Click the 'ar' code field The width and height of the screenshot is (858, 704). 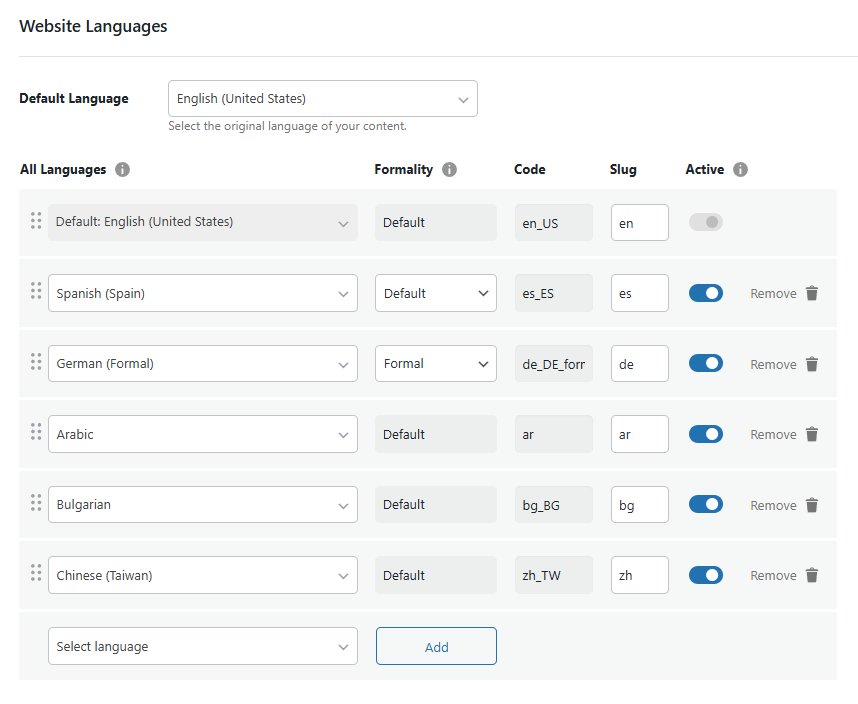click(x=554, y=434)
